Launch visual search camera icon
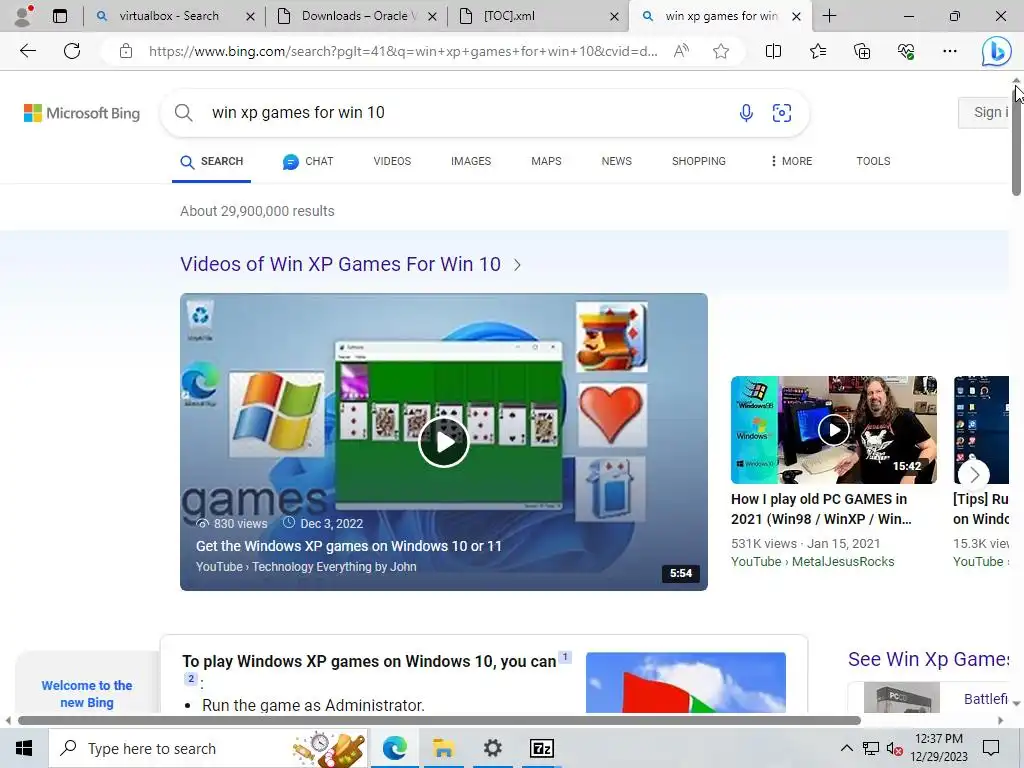 click(782, 113)
